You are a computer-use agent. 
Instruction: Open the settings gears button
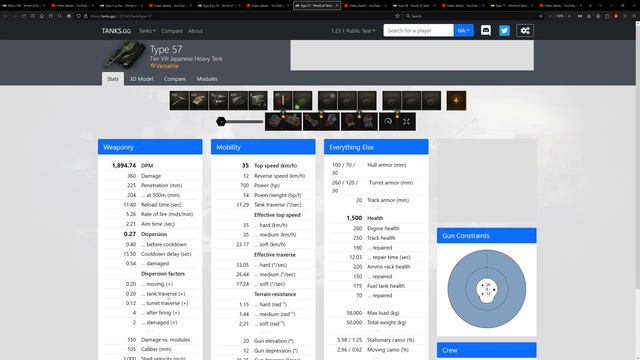pyautogui.click(x=525, y=31)
